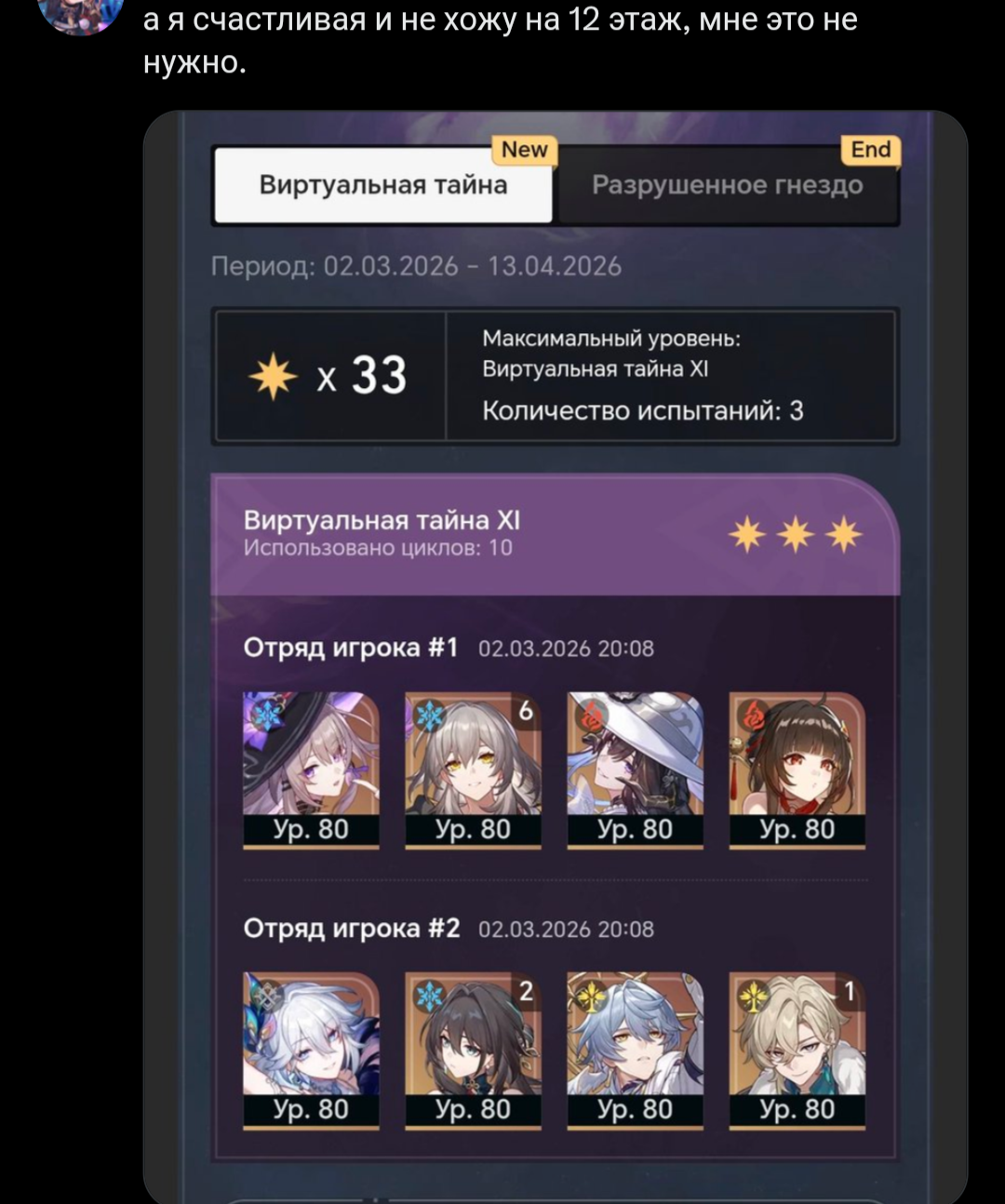This screenshot has height=1204, width=1005.
Task: Click the ice element icon on first portrait
Action: (x=269, y=716)
